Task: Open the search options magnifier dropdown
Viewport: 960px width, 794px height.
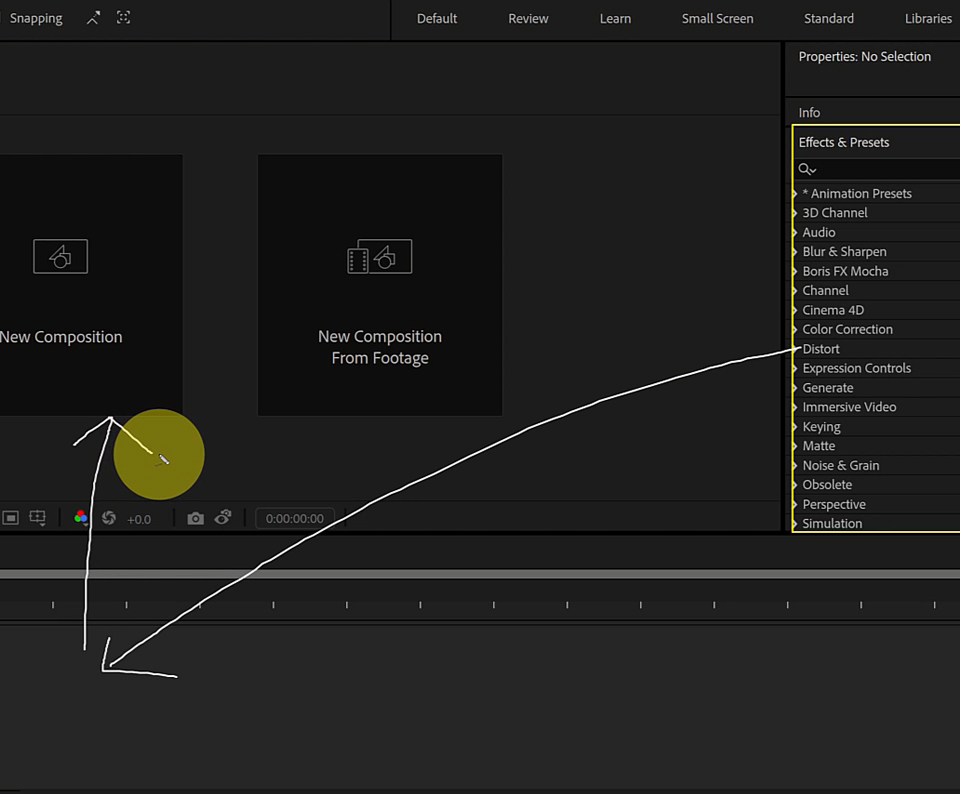Action: tap(807, 169)
